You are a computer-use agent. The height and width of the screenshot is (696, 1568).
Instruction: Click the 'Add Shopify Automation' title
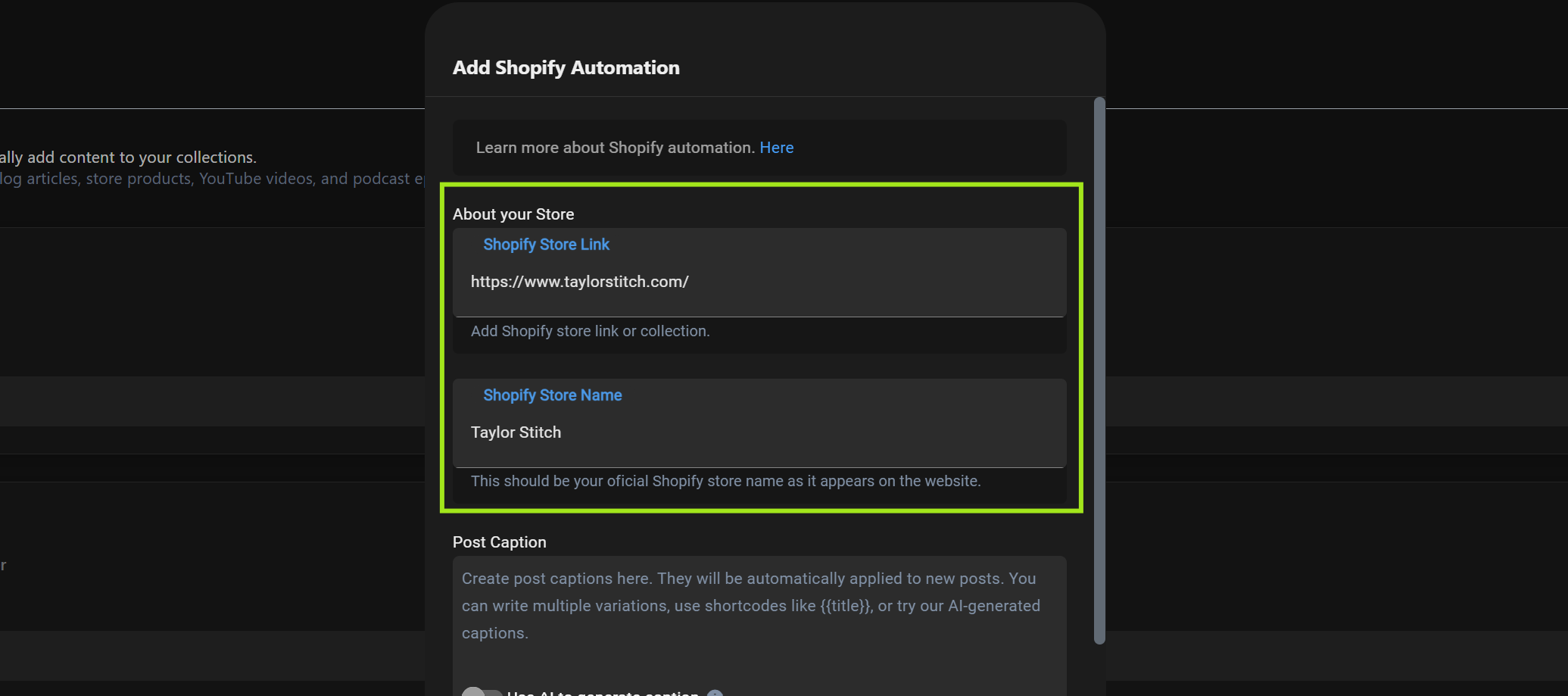point(566,67)
